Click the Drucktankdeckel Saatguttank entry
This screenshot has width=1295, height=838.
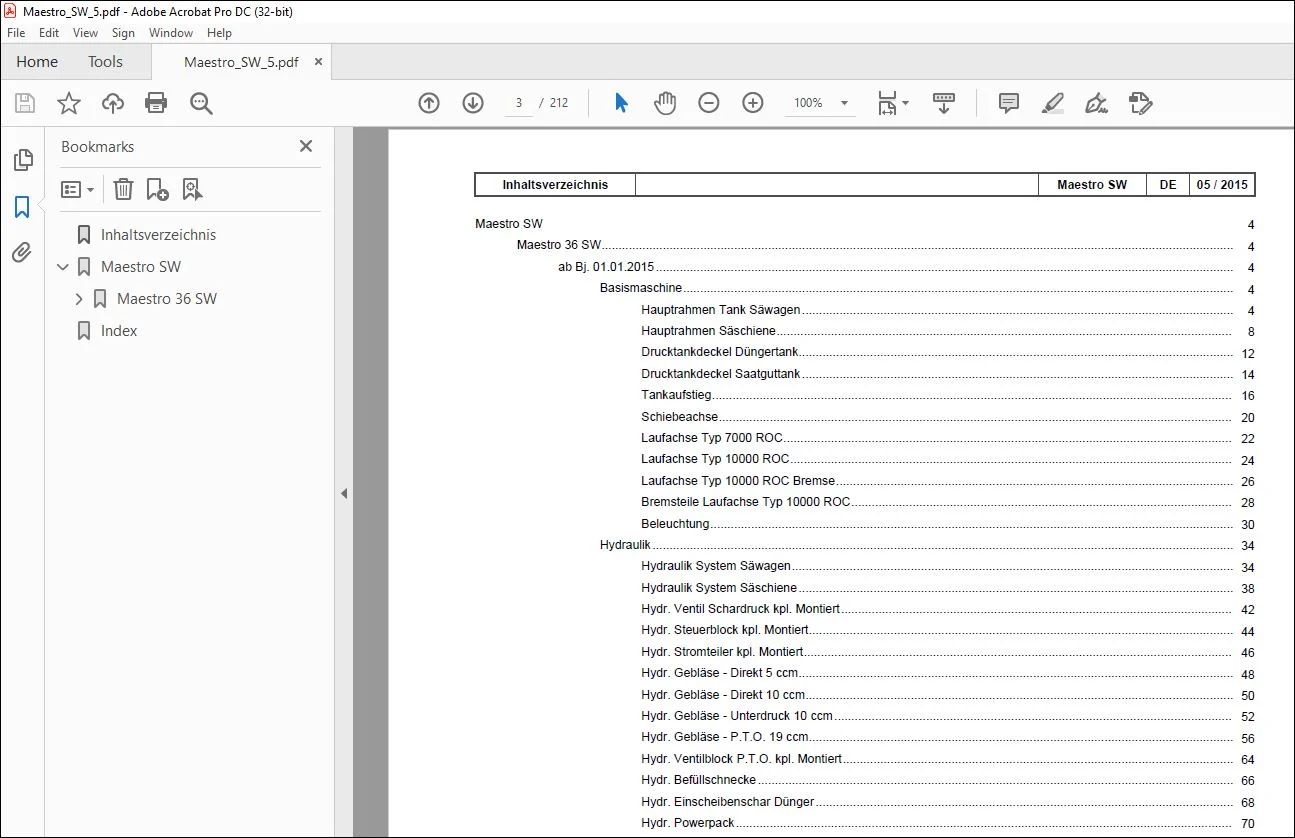721,374
